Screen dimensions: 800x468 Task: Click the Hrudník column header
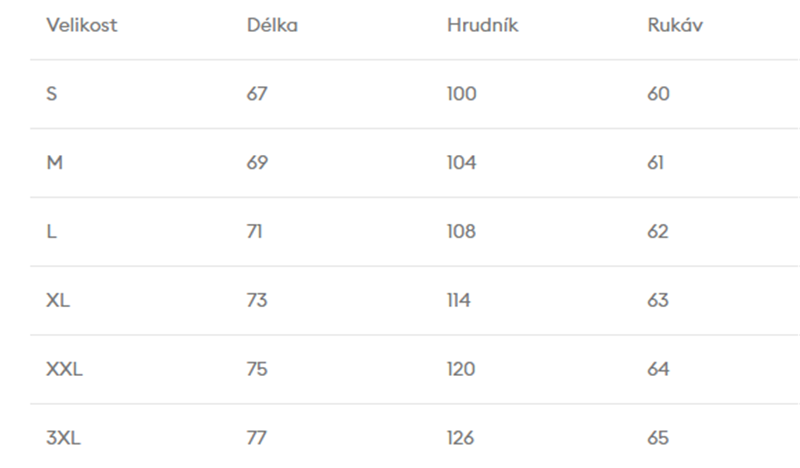482,26
